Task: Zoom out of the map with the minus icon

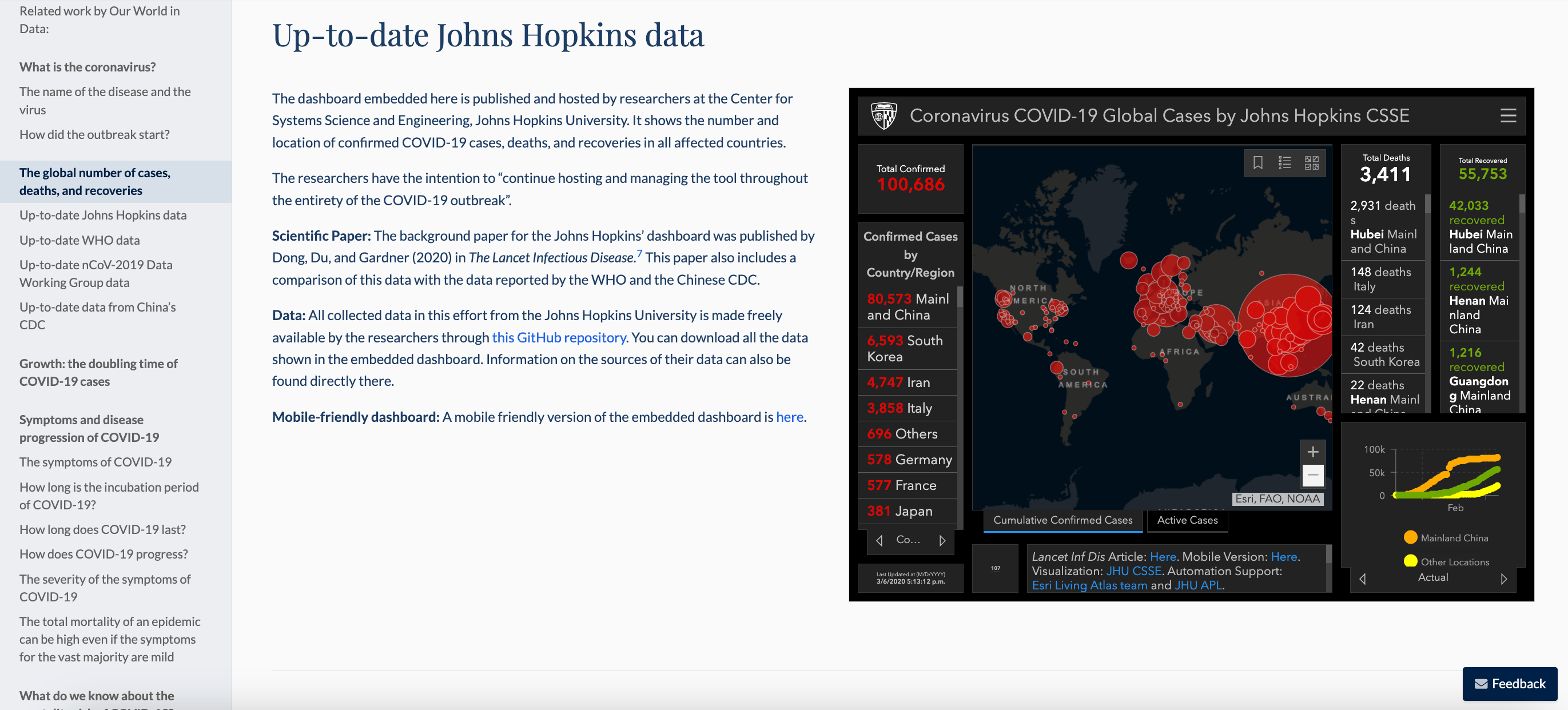Action: [1313, 474]
